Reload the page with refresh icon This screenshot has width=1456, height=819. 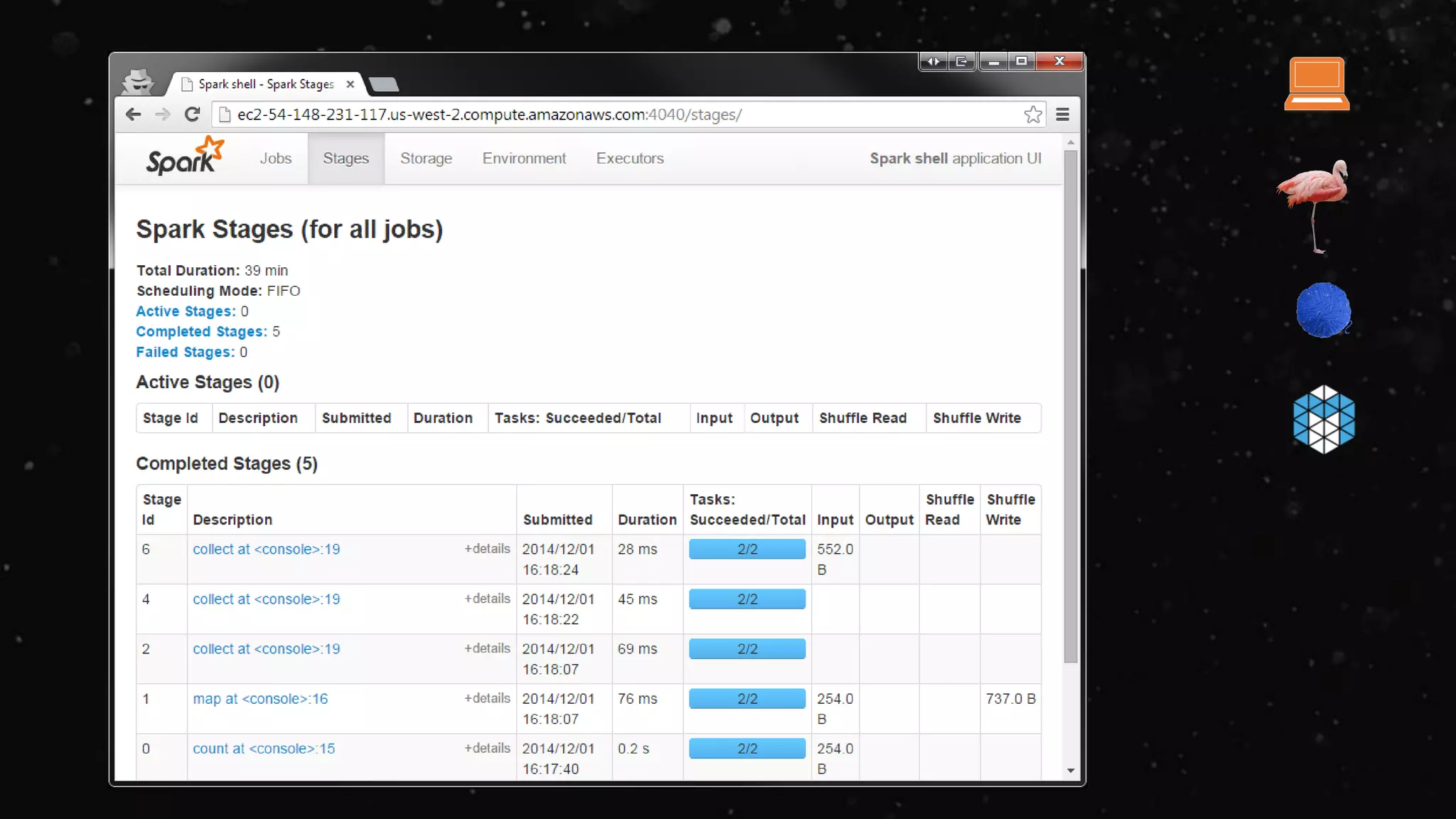coord(192,114)
